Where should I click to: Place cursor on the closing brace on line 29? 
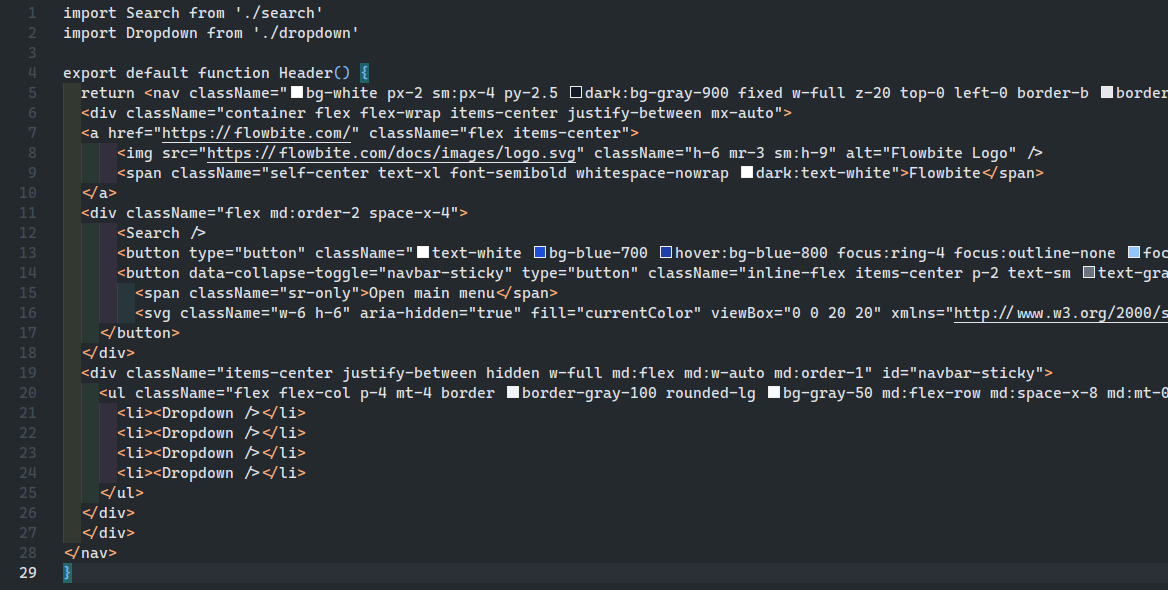68,573
